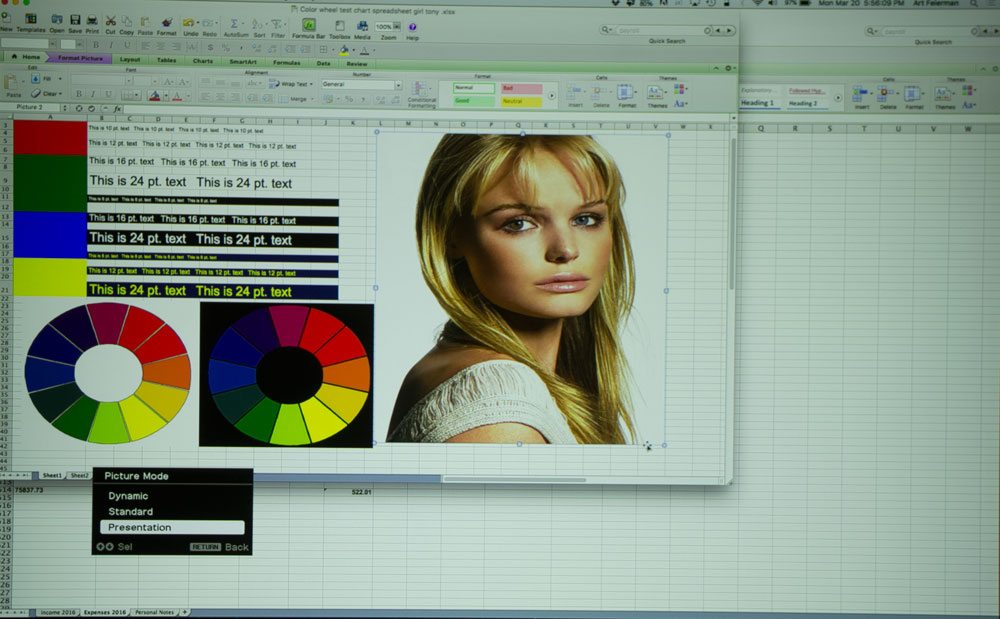Choose Dynamic in the Picture Mode menu
Screen dimensions: 1000x619
pyautogui.click(x=128, y=496)
